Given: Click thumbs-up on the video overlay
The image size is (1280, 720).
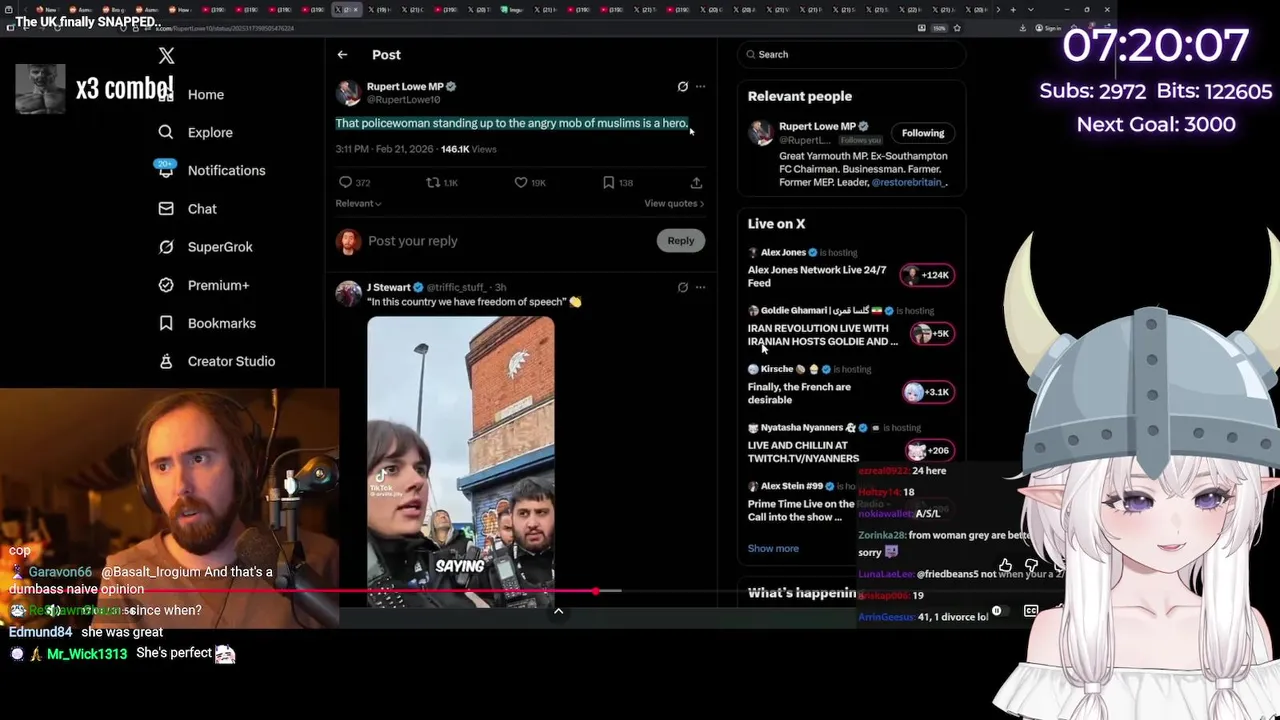Looking at the screenshot, I should 1005,566.
